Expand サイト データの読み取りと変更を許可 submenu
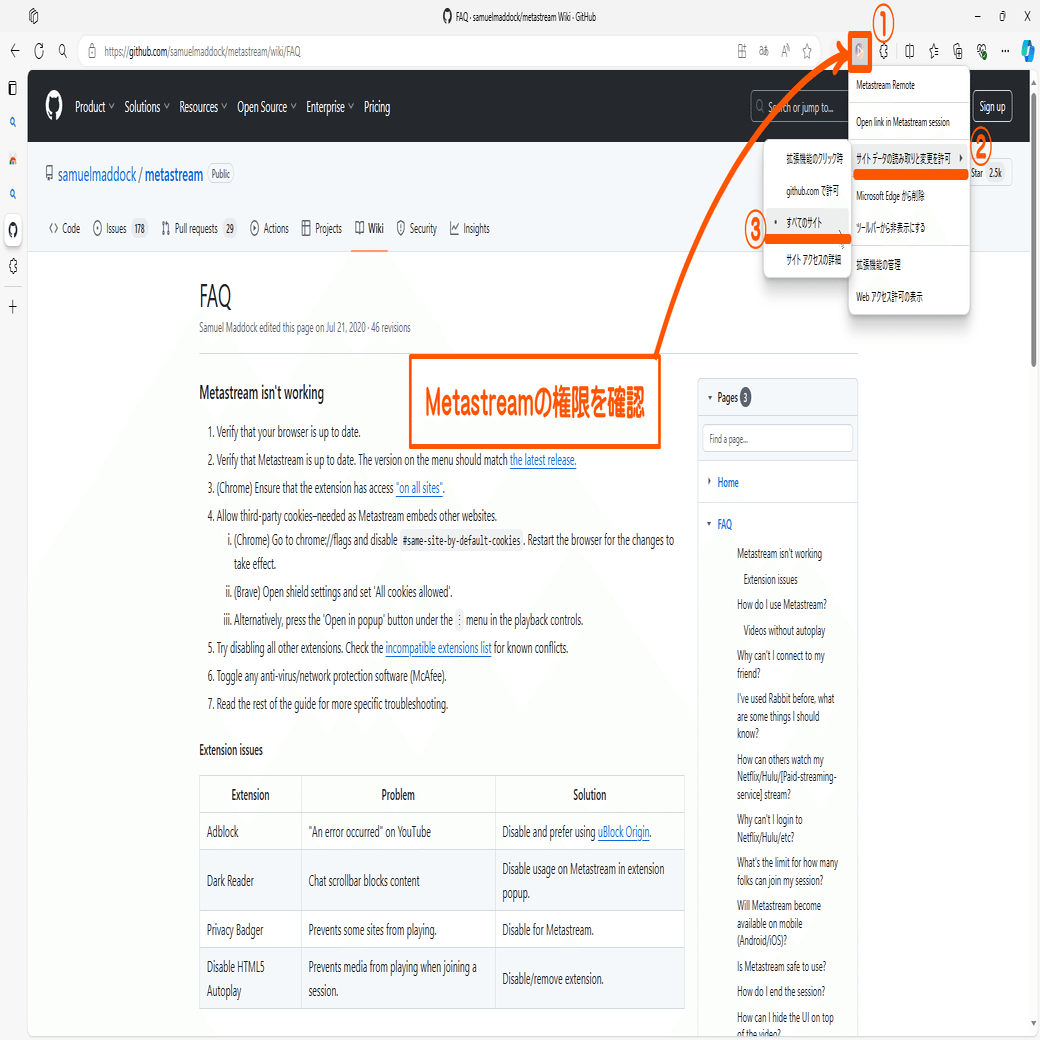Viewport: 1040px width, 1040px height. (x=909, y=159)
